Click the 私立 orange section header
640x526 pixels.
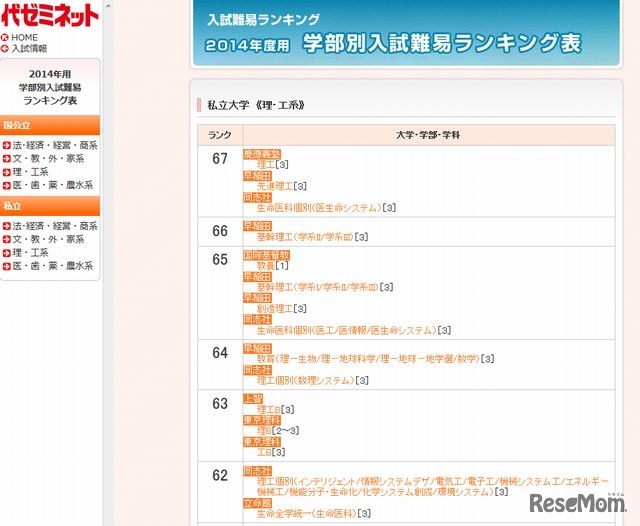[50, 206]
